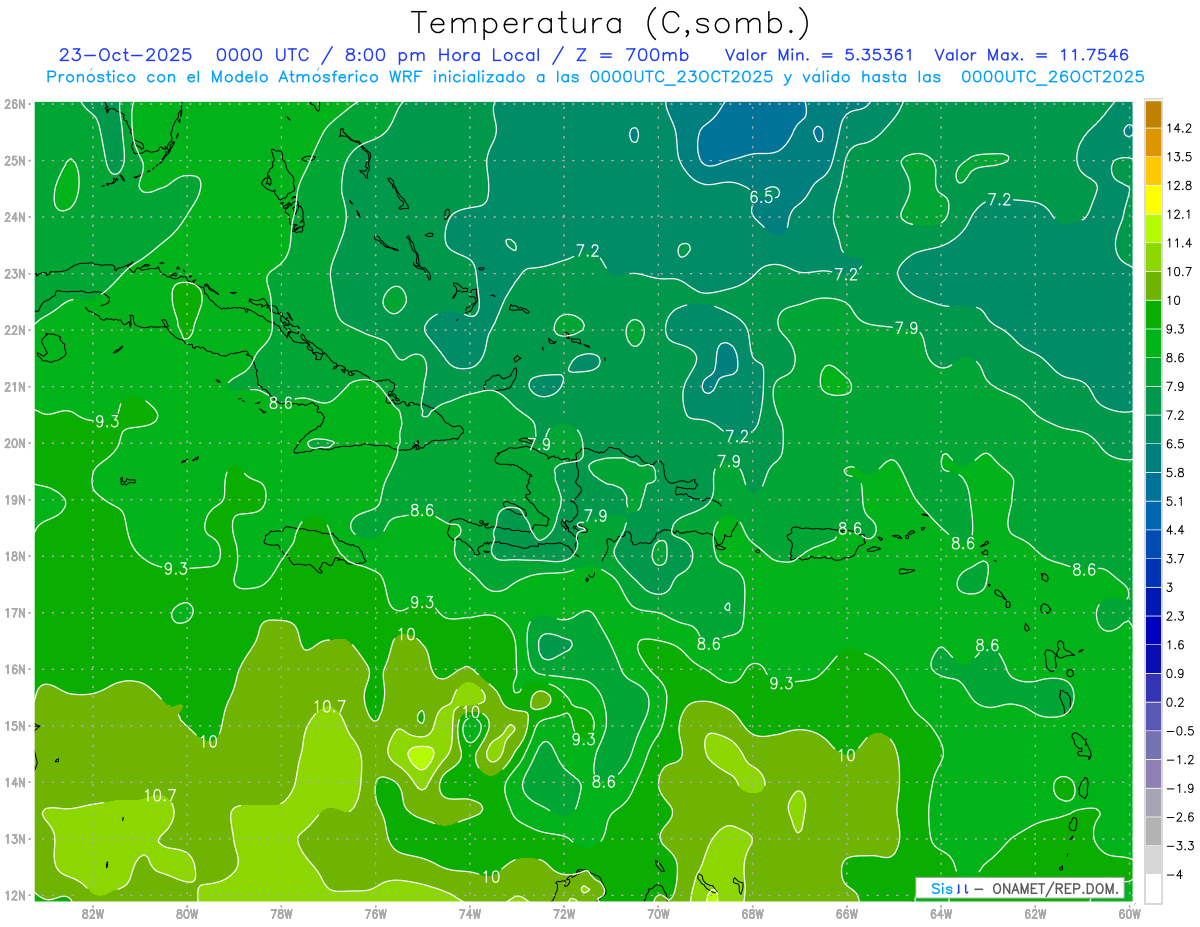Click 'Valor Min. = 5.35361' value
The image size is (1200, 927).
click(818, 55)
